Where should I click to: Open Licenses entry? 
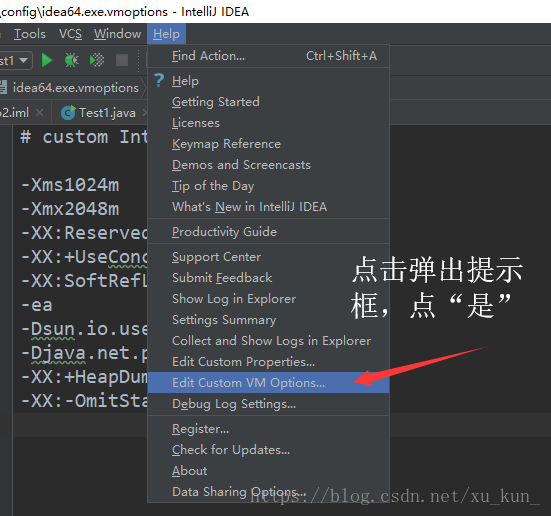pos(268,123)
